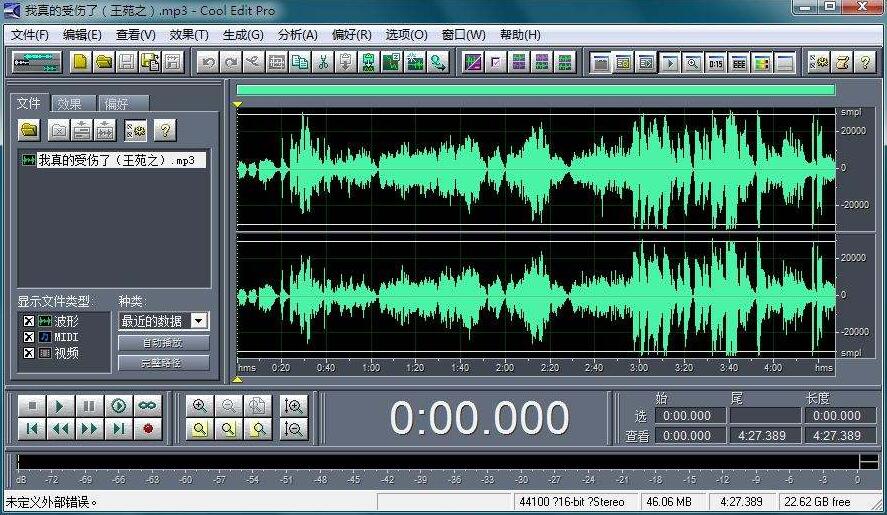Create a new file with the yellow page icon
Image resolution: width=887 pixels, height=515 pixels.
[x=80, y=62]
